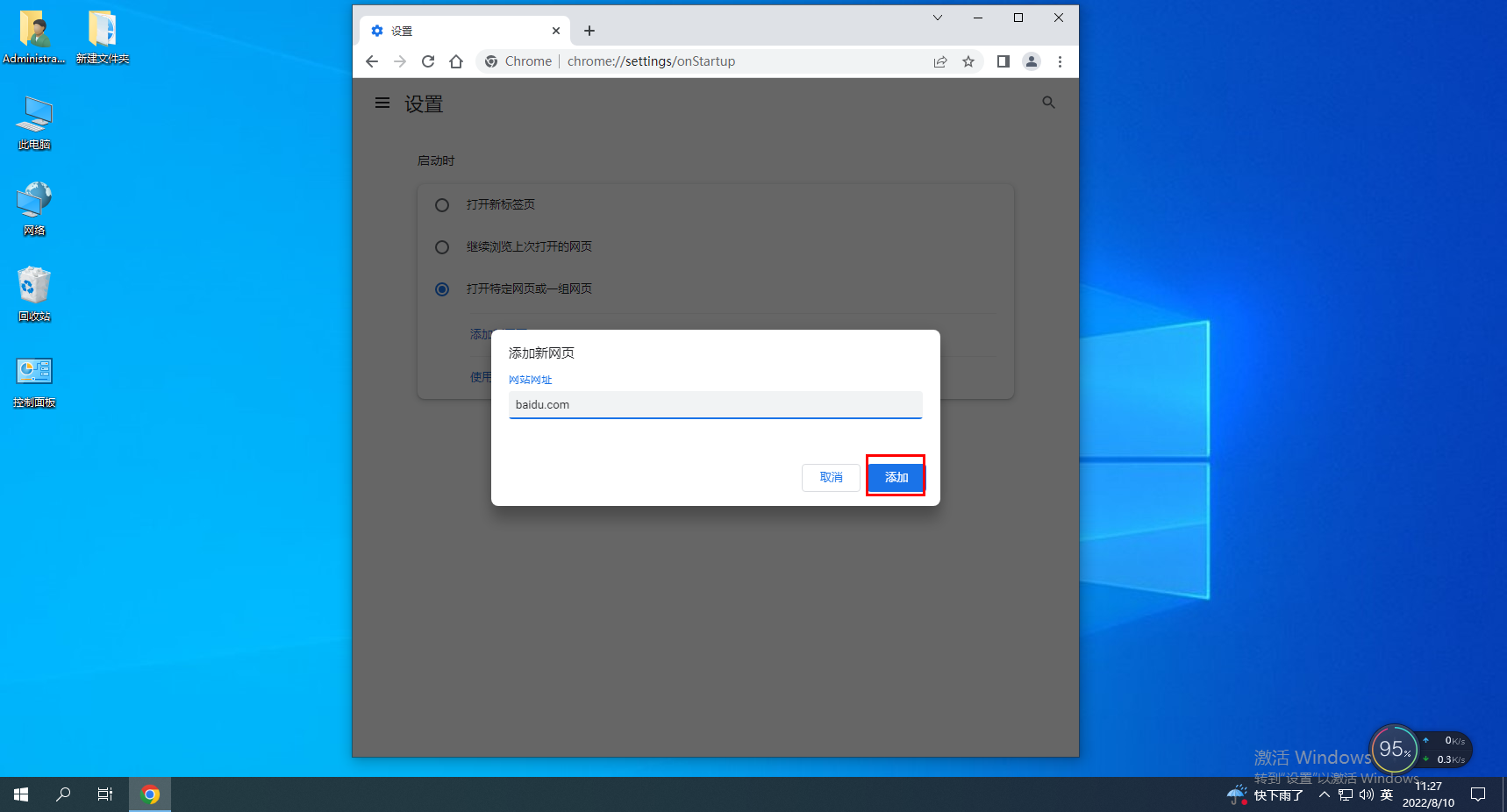Select 打开特定网页或一组网页 radio option

point(442,289)
